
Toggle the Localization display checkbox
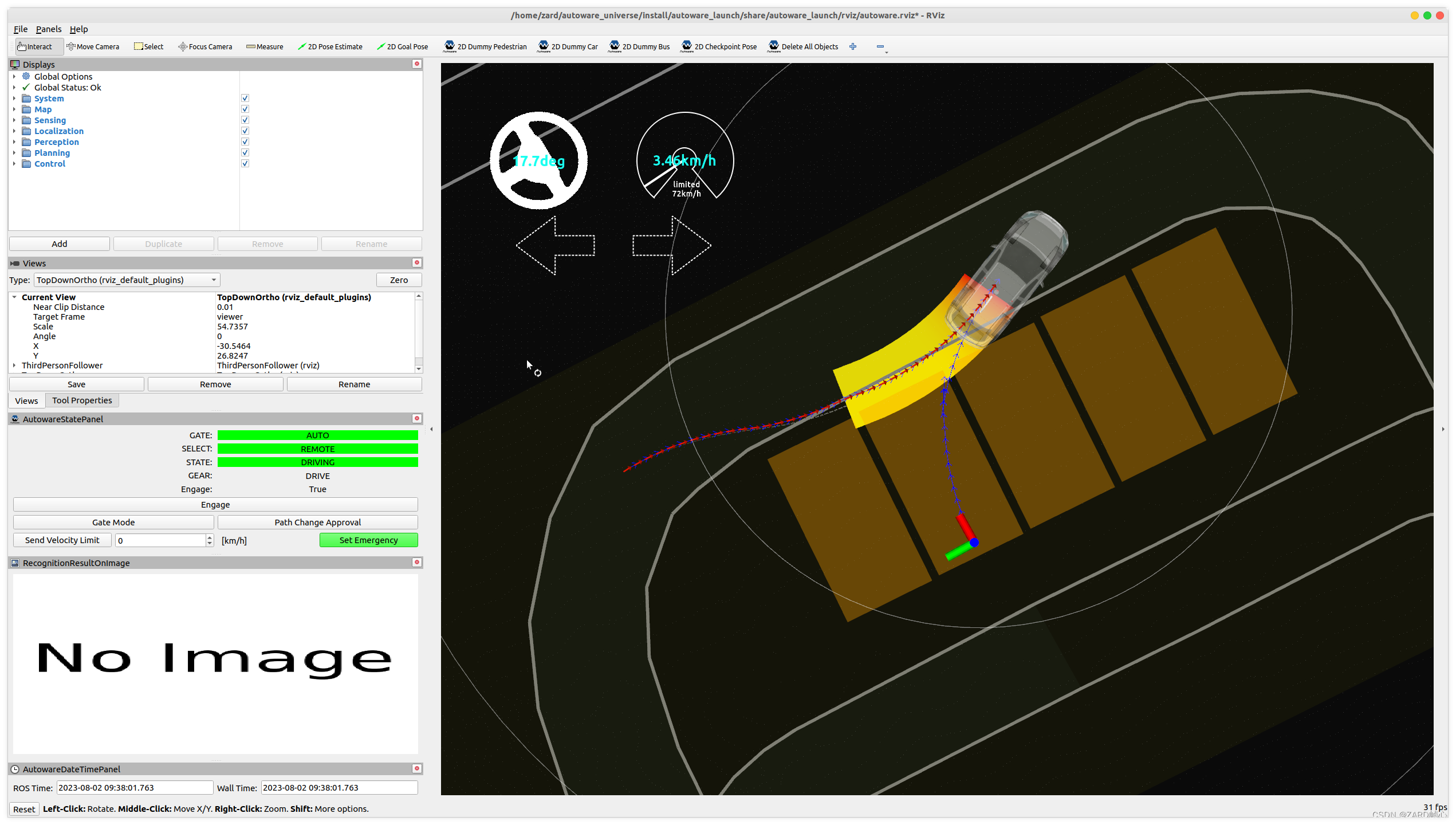tap(245, 131)
